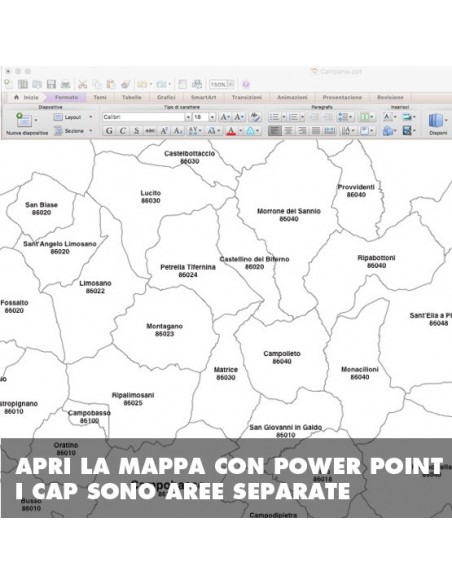This screenshot has width=452, height=584.
Task: Center align the paragraph text
Action: click(288, 131)
